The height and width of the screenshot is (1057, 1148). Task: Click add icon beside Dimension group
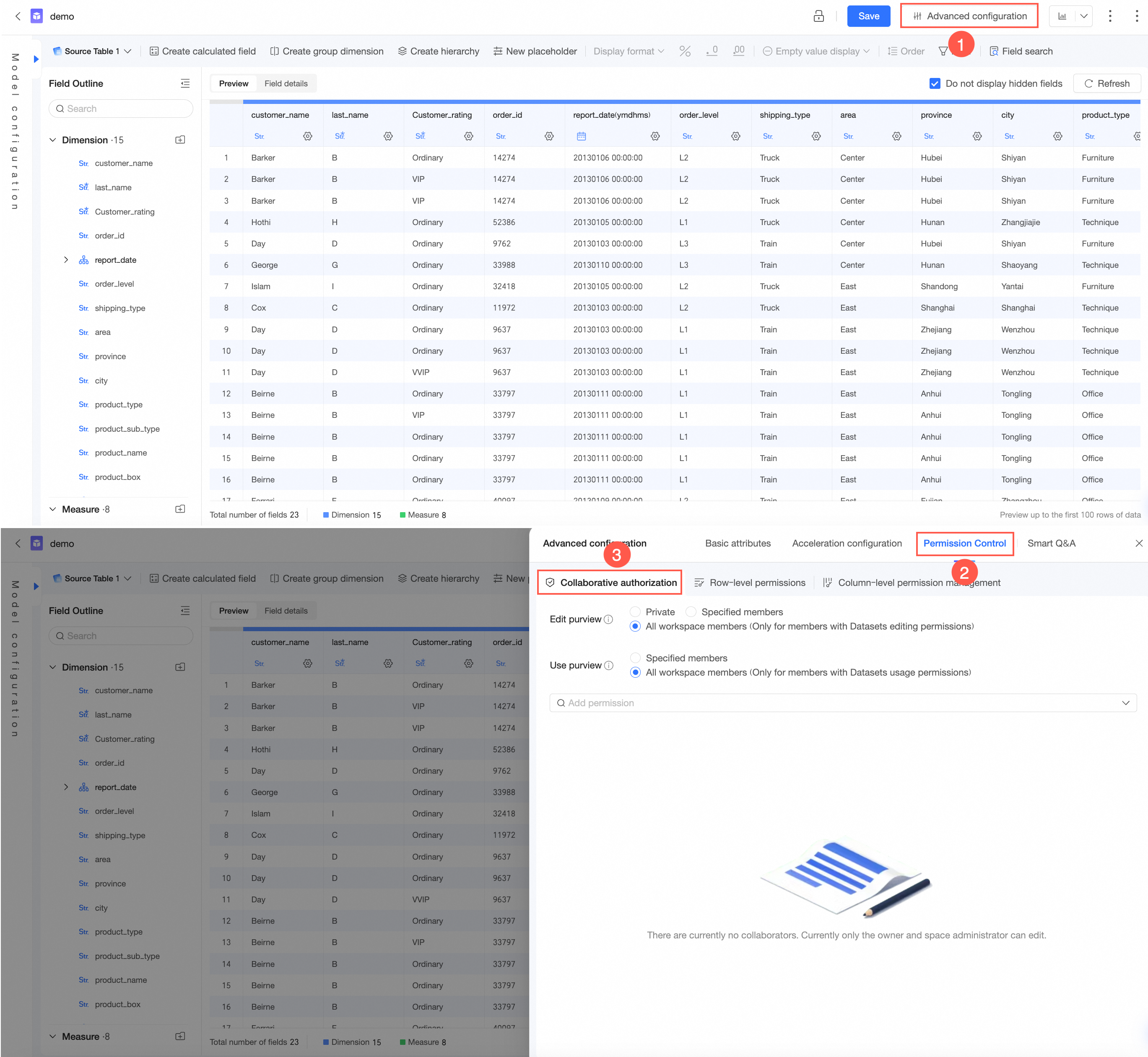tap(180, 140)
